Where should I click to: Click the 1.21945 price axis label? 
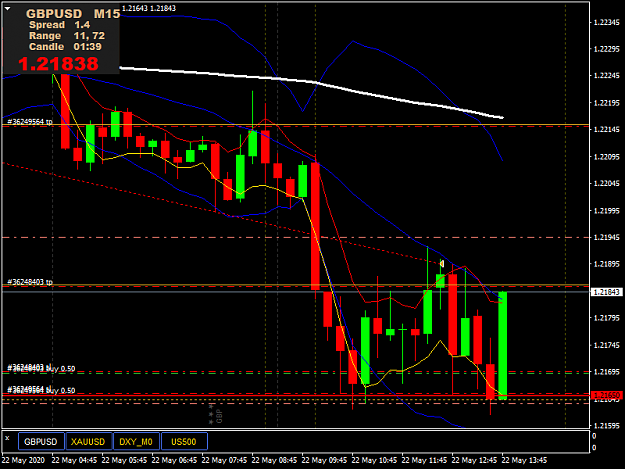tap(607, 237)
